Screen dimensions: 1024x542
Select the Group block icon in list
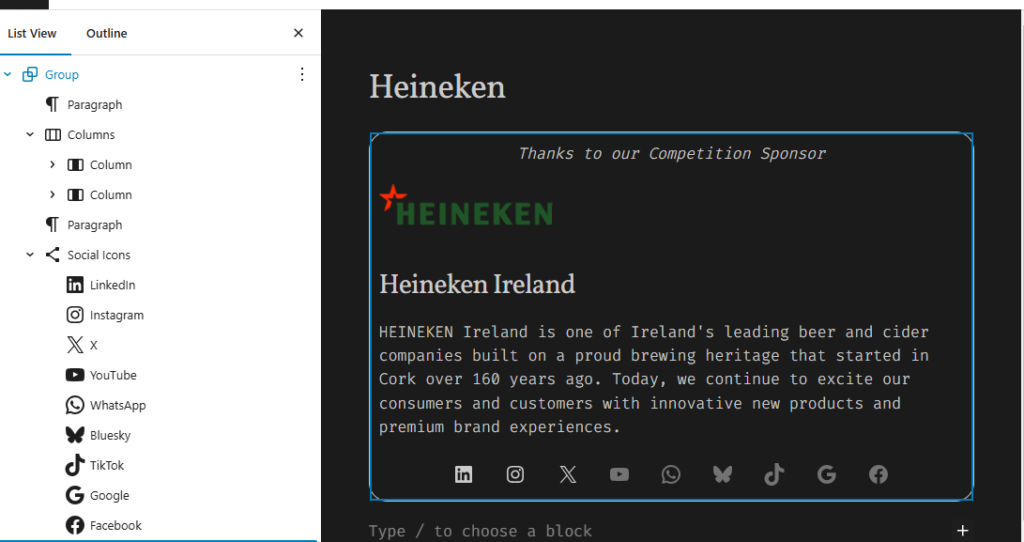point(29,74)
